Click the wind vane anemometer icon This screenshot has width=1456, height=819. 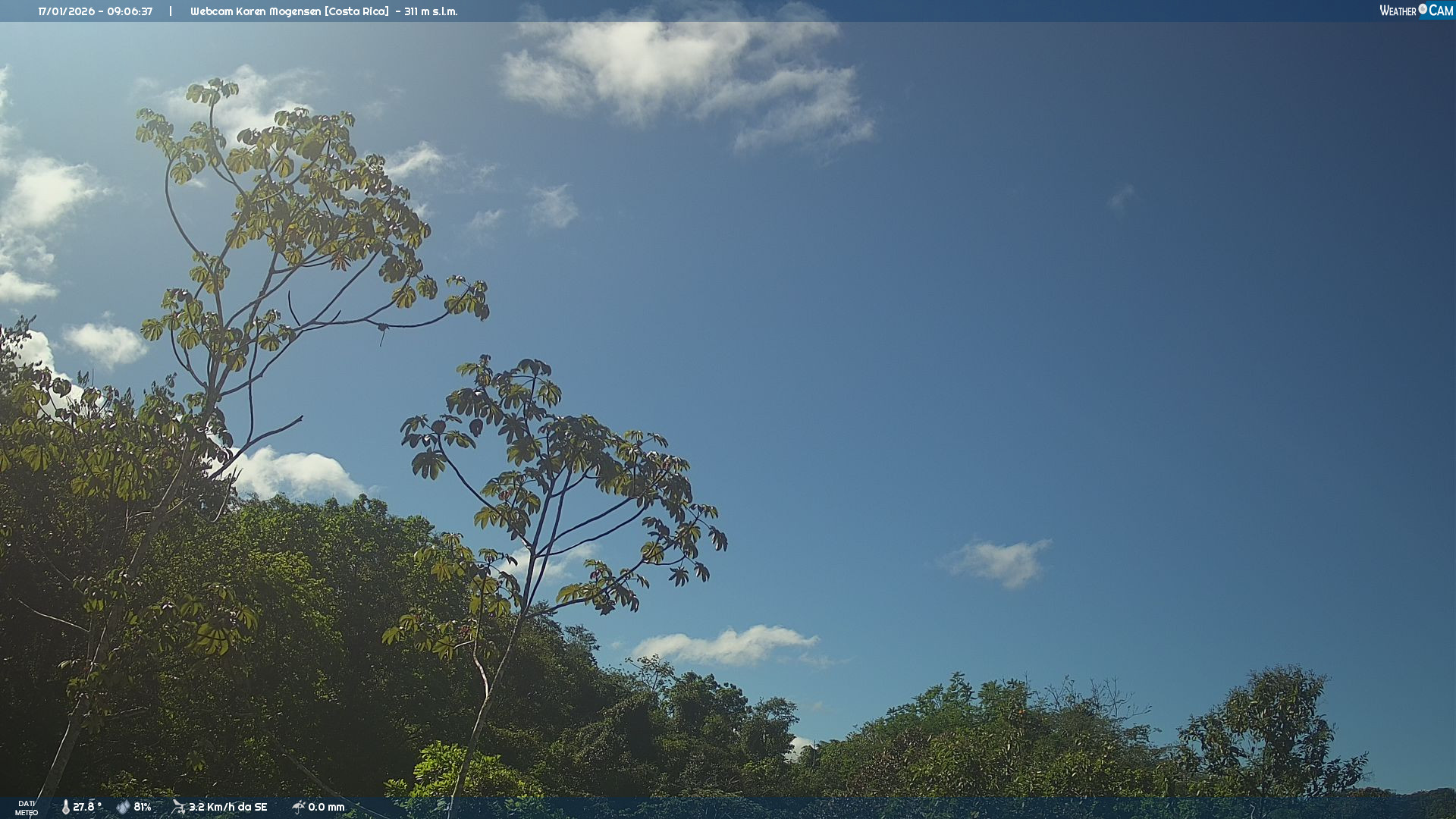click(x=178, y=807)
